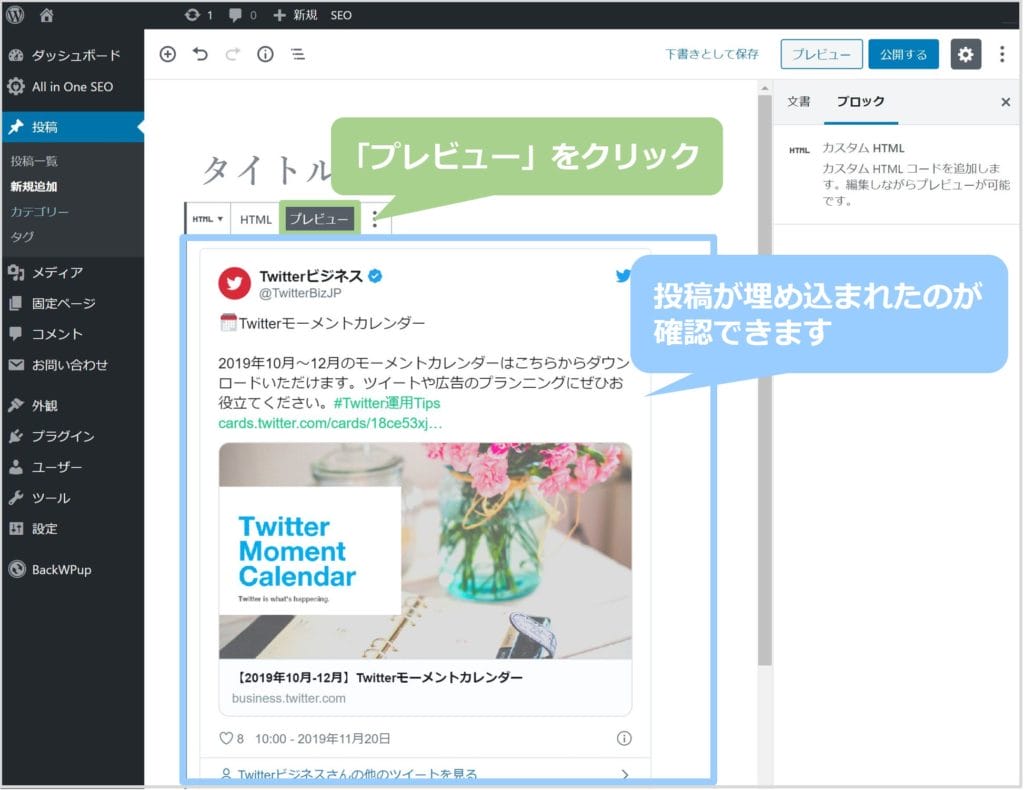
Task: Click the Twitterビジネス account name
Action: [x=311, y=276]
